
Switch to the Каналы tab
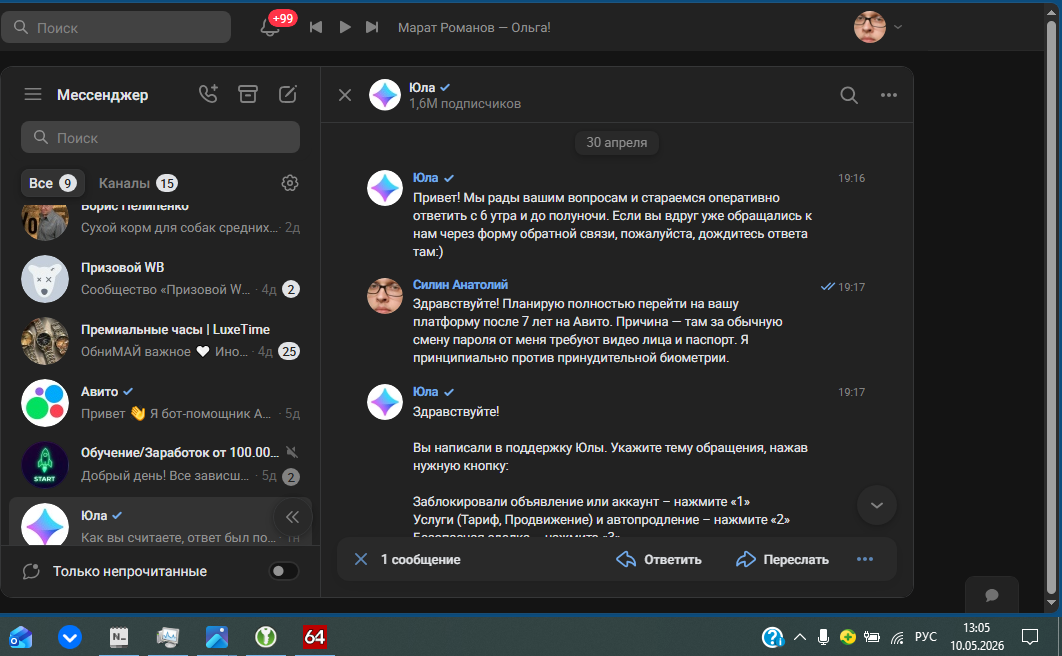point(138,183)
